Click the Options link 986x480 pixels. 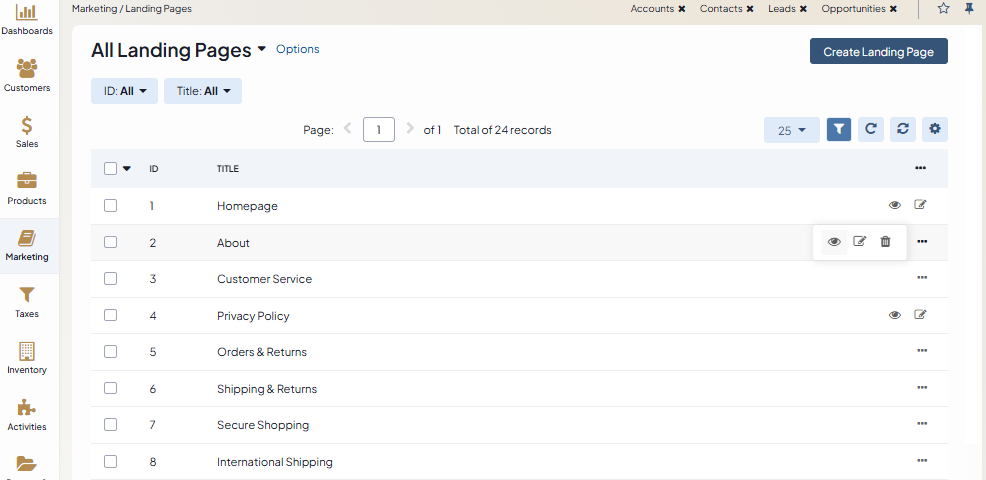click(x=298, y=49)
